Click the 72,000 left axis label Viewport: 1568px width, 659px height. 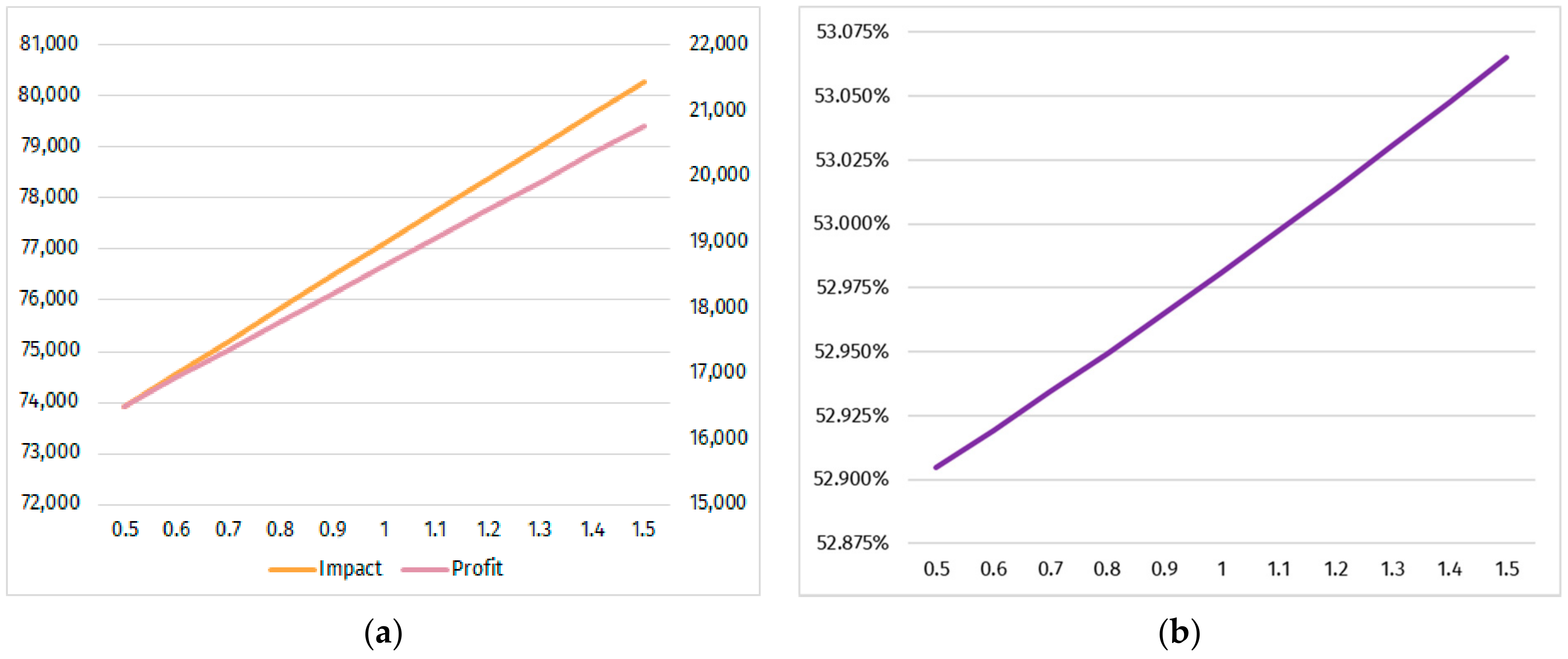(50, 503)
